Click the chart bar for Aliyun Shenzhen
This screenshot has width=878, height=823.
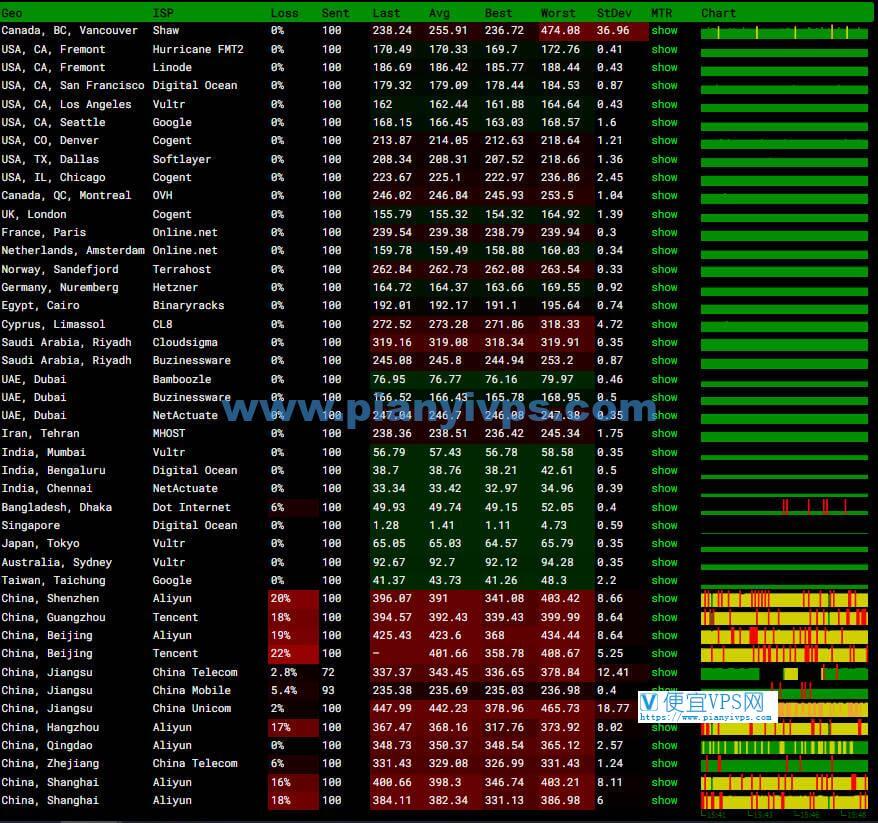pyautogui.click(x=784, y=600)
